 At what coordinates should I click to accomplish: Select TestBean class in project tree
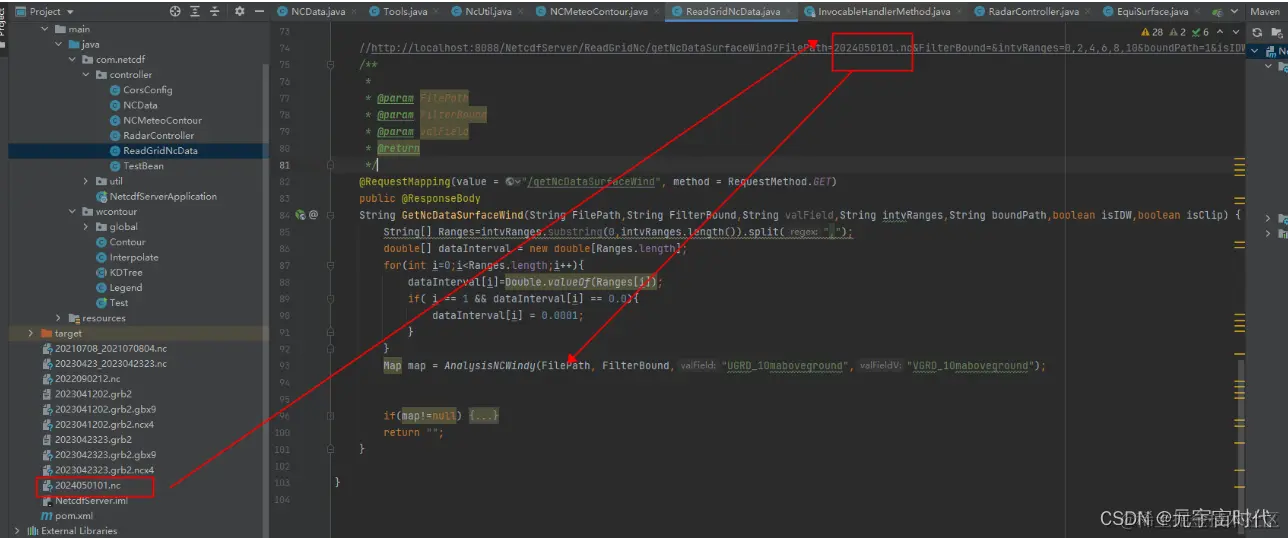tap(136, 166)
